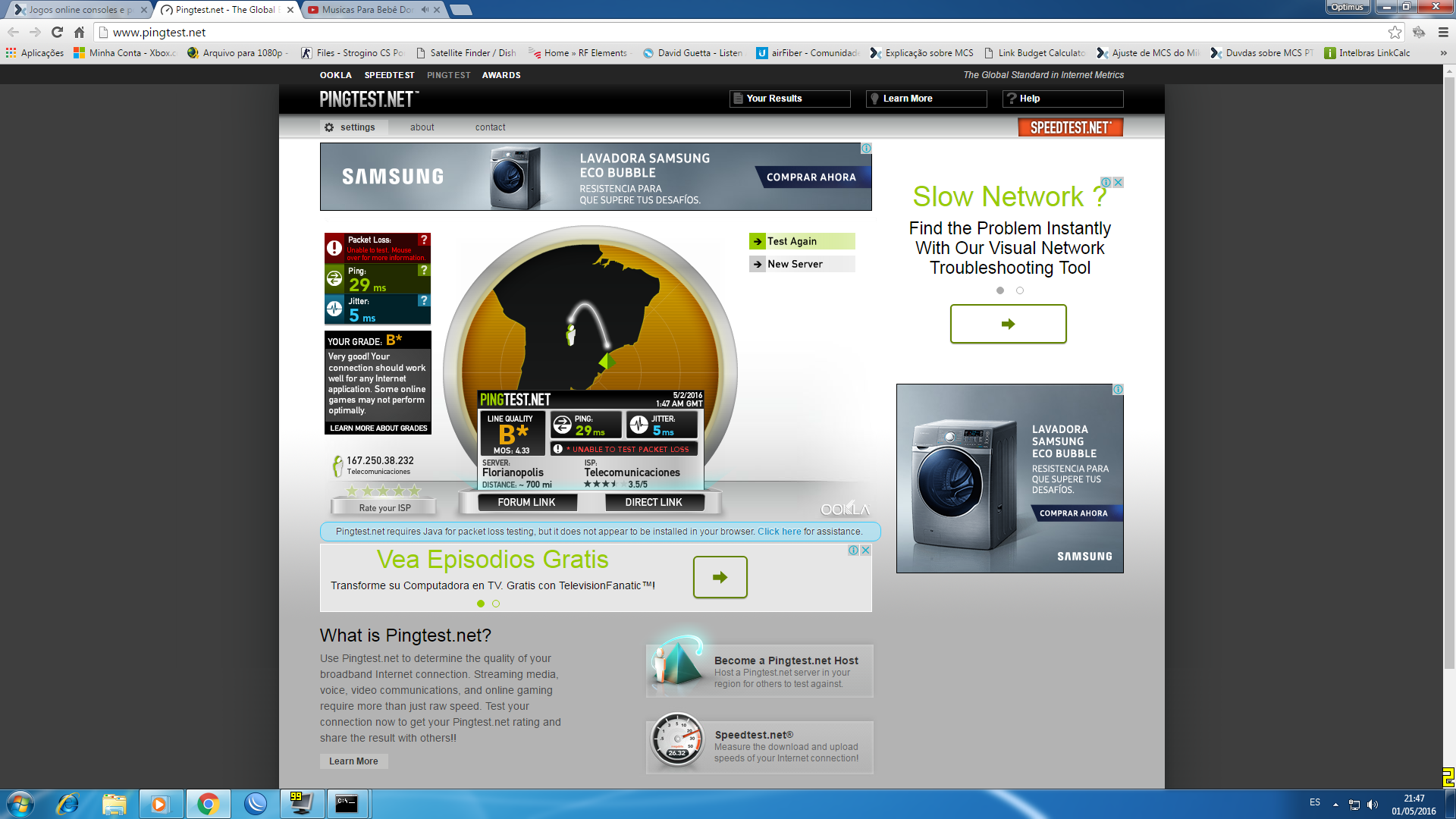Click the Packet Loss help question mark
1456x819 pixels.
coord(424,240)
